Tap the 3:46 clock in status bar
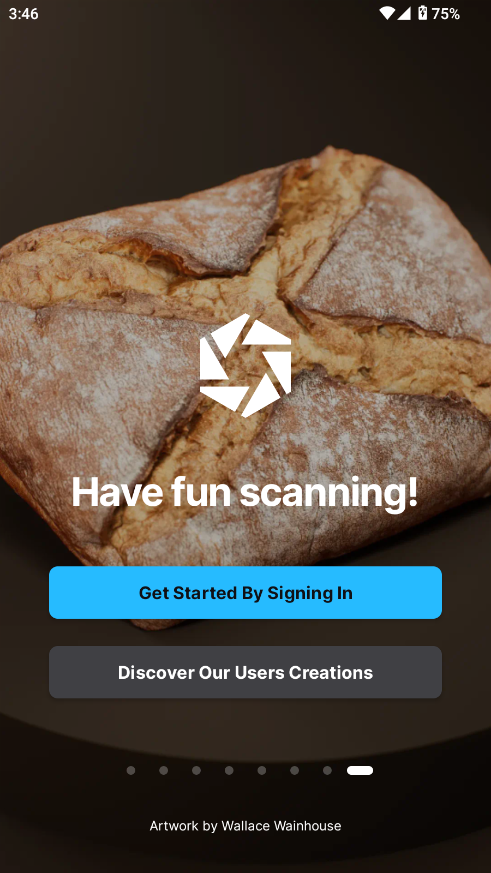Viewport: 491px width, 873px height. point(23,14)
